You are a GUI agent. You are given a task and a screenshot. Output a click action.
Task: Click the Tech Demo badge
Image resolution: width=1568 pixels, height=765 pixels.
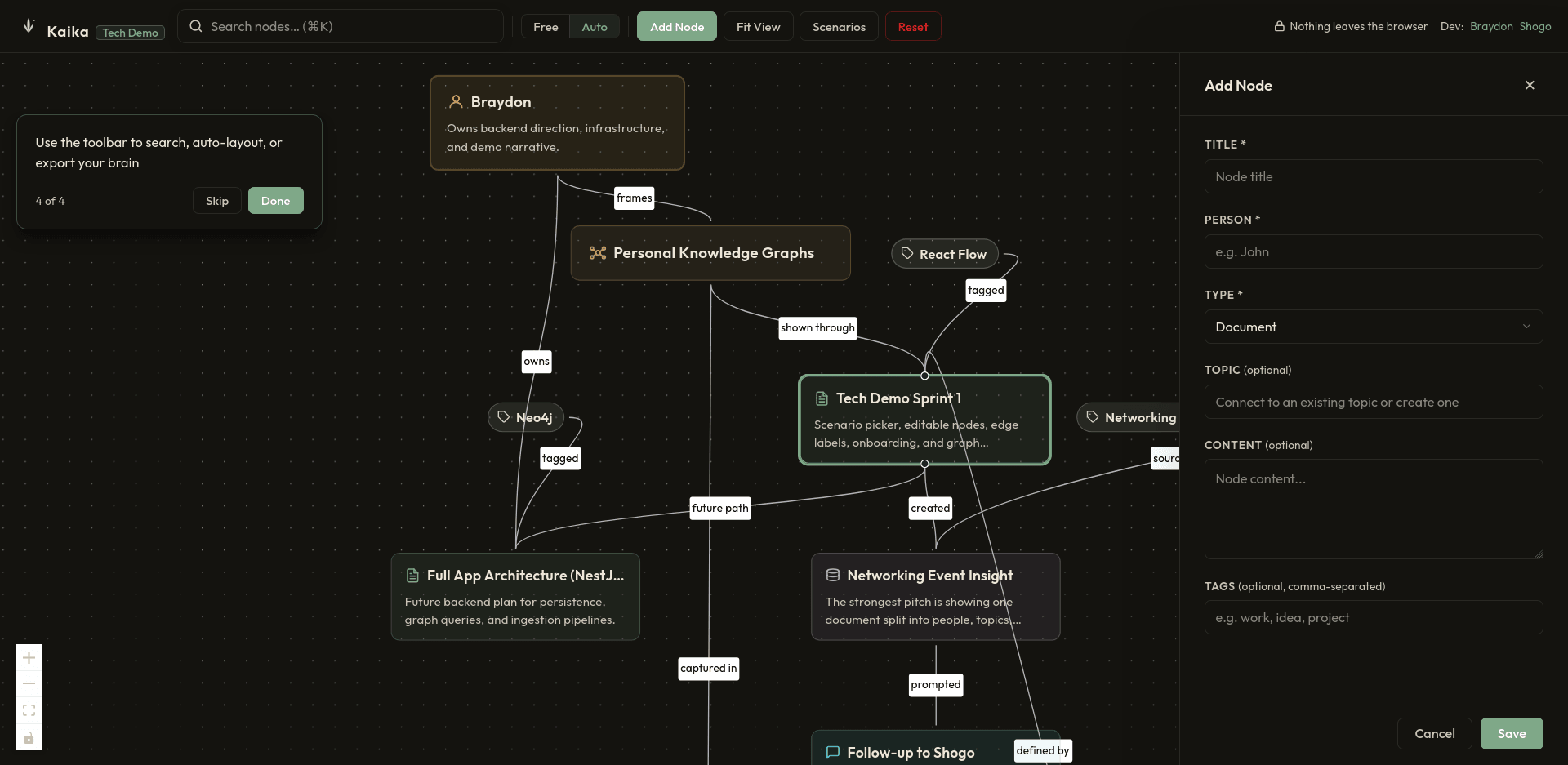(131, 33)
